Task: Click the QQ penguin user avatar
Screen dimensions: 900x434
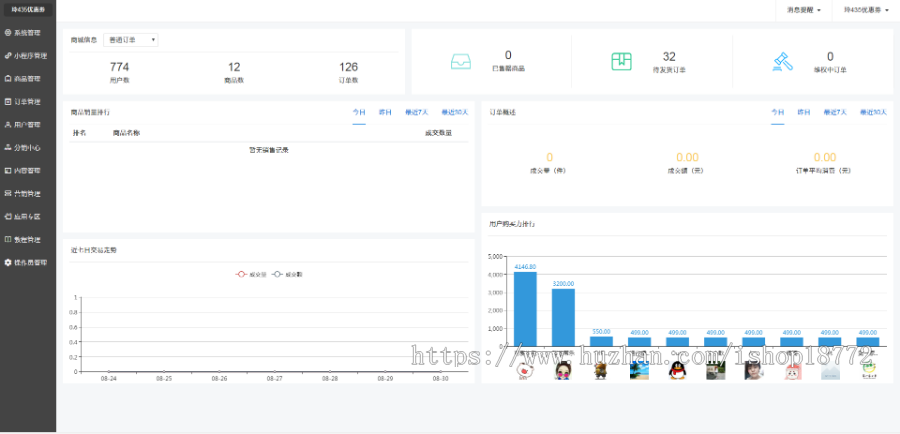Action: click(x=677, y=370)
